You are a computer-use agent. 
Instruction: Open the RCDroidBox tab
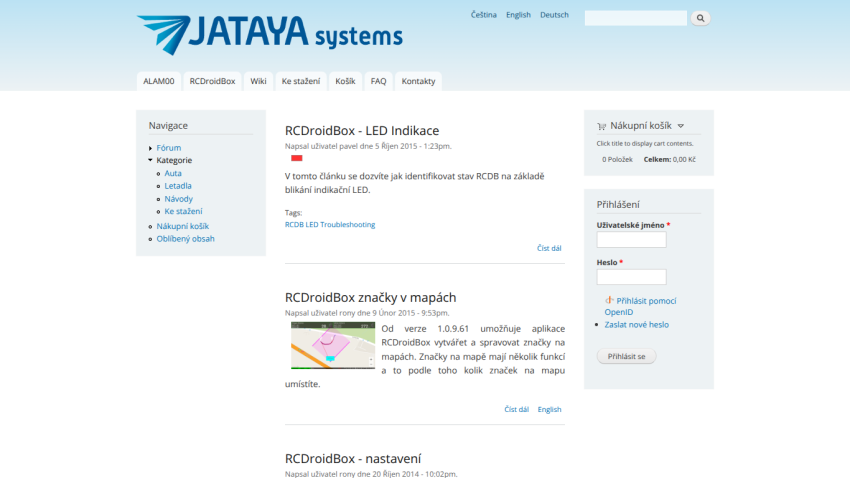point(212,81)
